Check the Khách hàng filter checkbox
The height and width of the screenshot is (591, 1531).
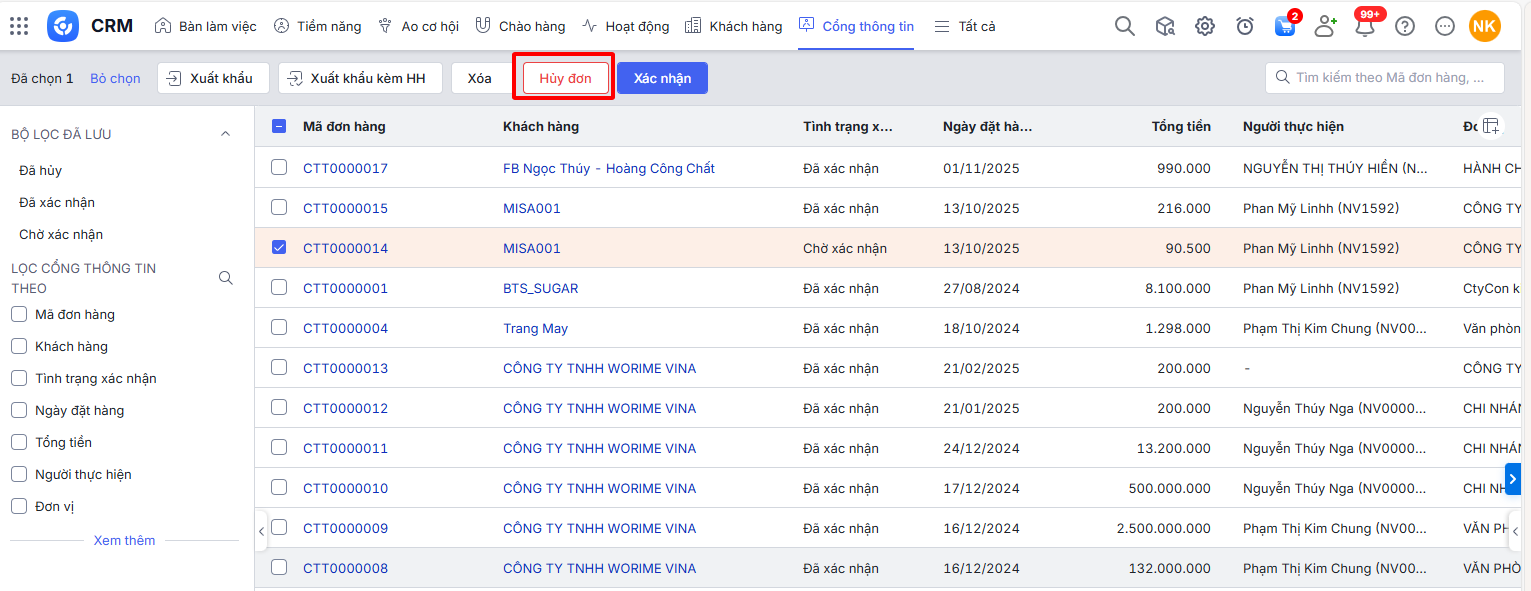pos(19,346)
